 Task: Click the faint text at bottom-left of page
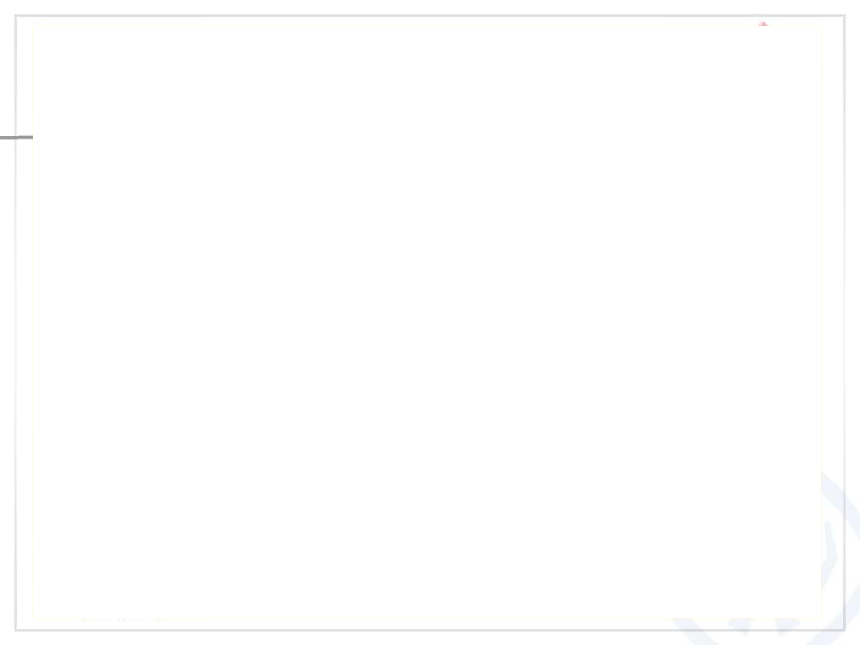click(122, 620)
